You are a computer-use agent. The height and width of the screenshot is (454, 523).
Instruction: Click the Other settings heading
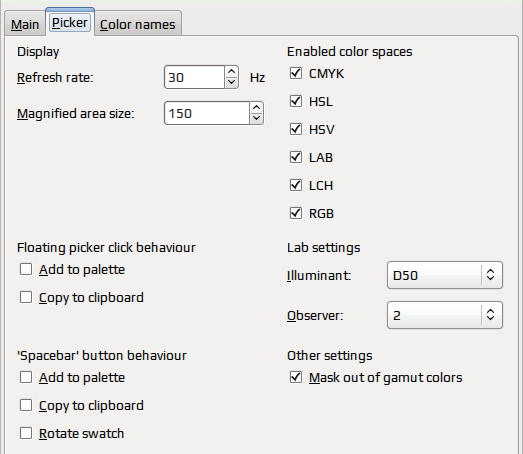pyautogui.click(x=330, y=356)
